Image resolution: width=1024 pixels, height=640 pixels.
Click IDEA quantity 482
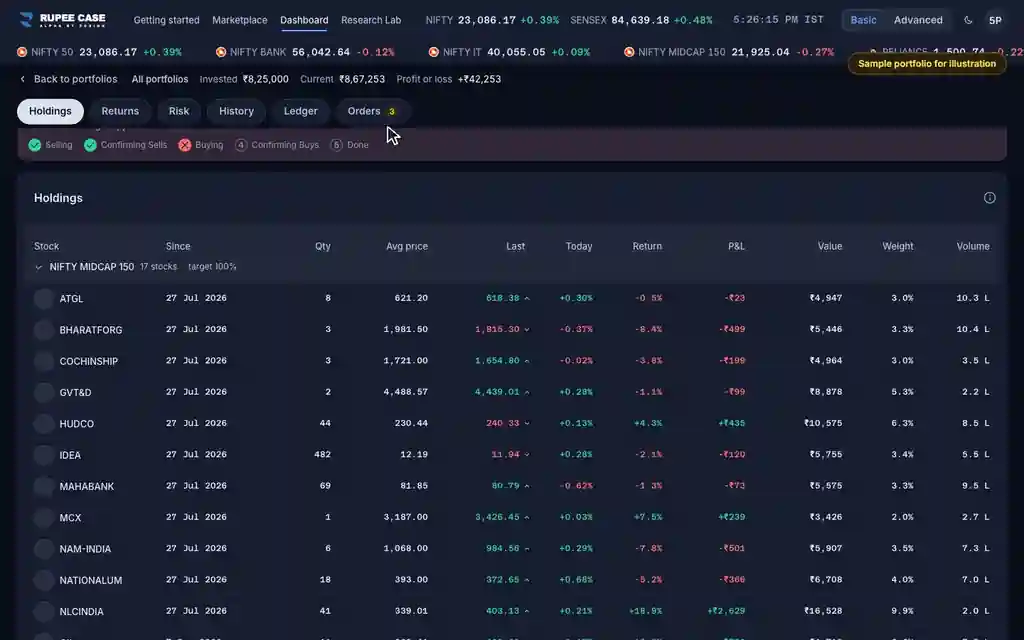point(323,455)
